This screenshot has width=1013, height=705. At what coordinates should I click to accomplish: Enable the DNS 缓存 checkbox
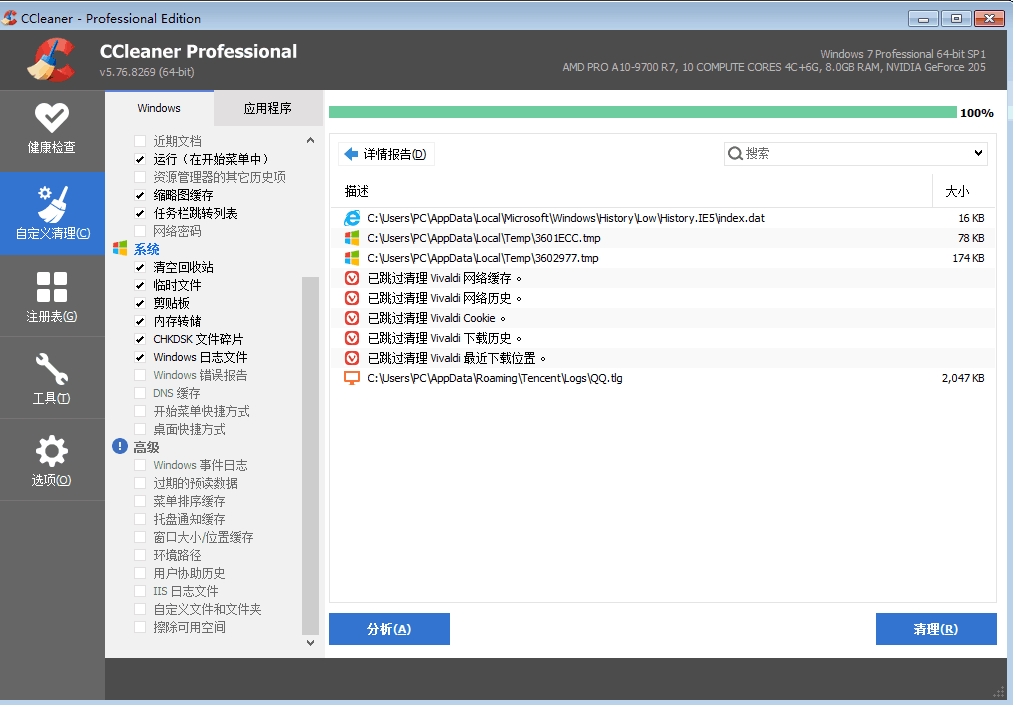coord(140,393)
